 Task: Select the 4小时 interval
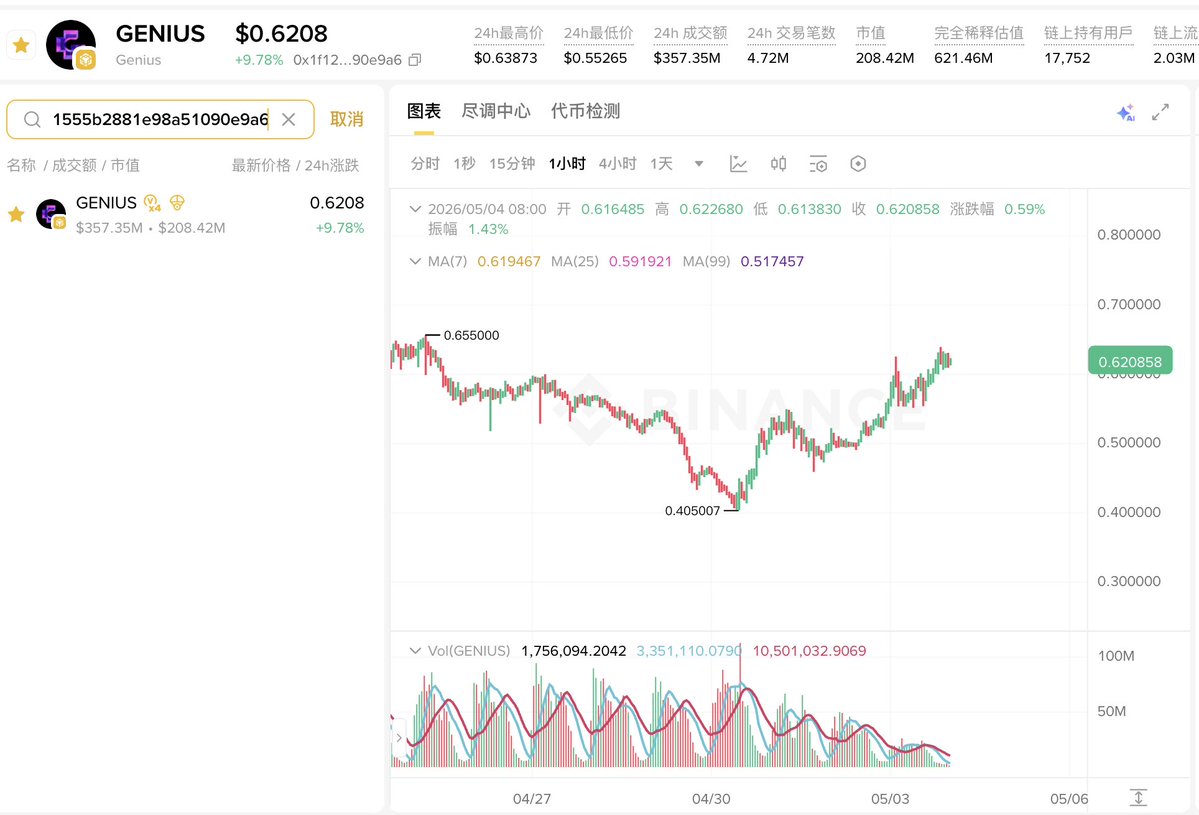pos(617,164)
